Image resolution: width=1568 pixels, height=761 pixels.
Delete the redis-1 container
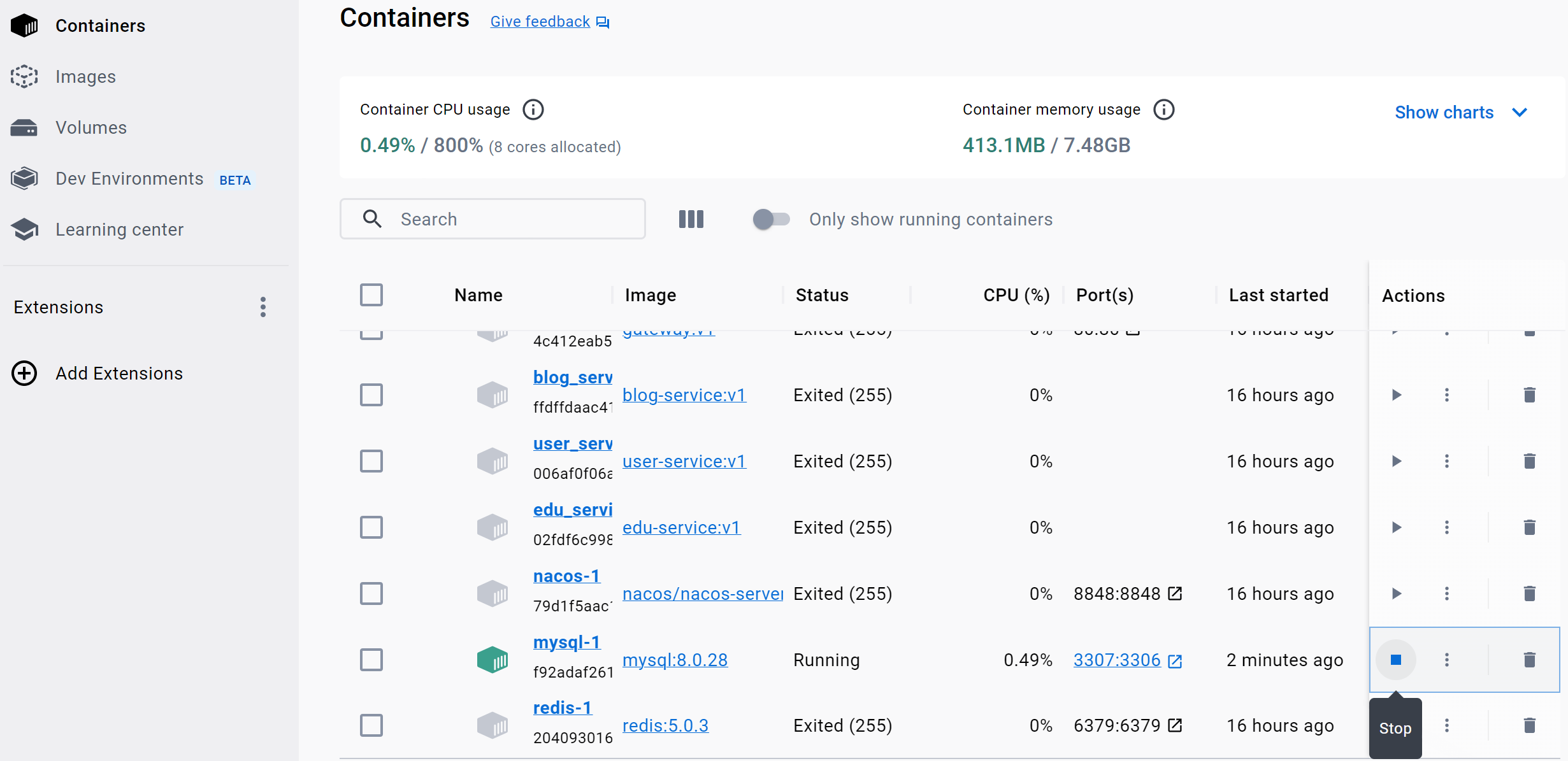point(1529,725)
